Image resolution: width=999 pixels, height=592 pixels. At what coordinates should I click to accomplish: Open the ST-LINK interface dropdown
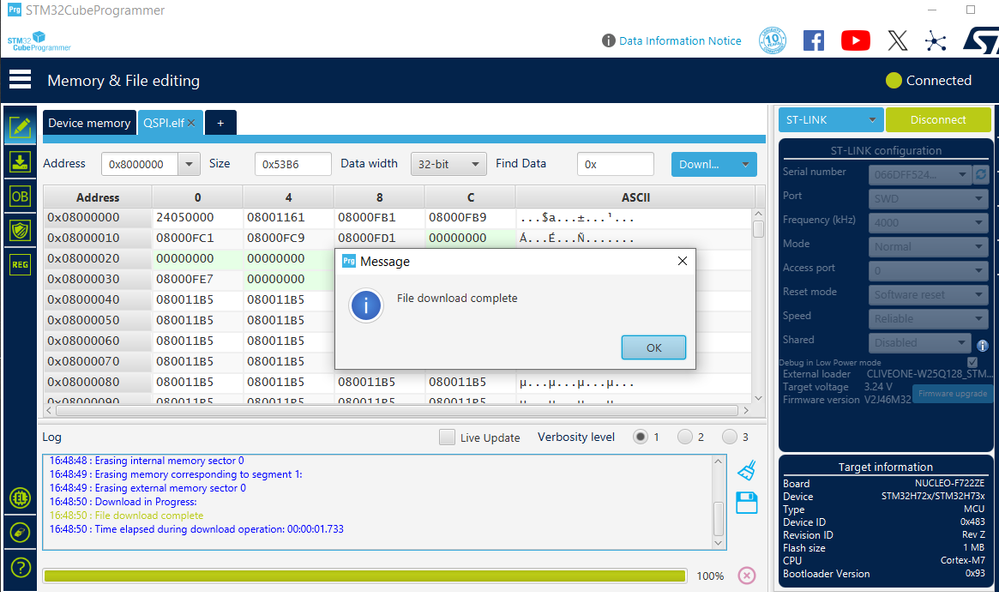(x=830, y=120)
